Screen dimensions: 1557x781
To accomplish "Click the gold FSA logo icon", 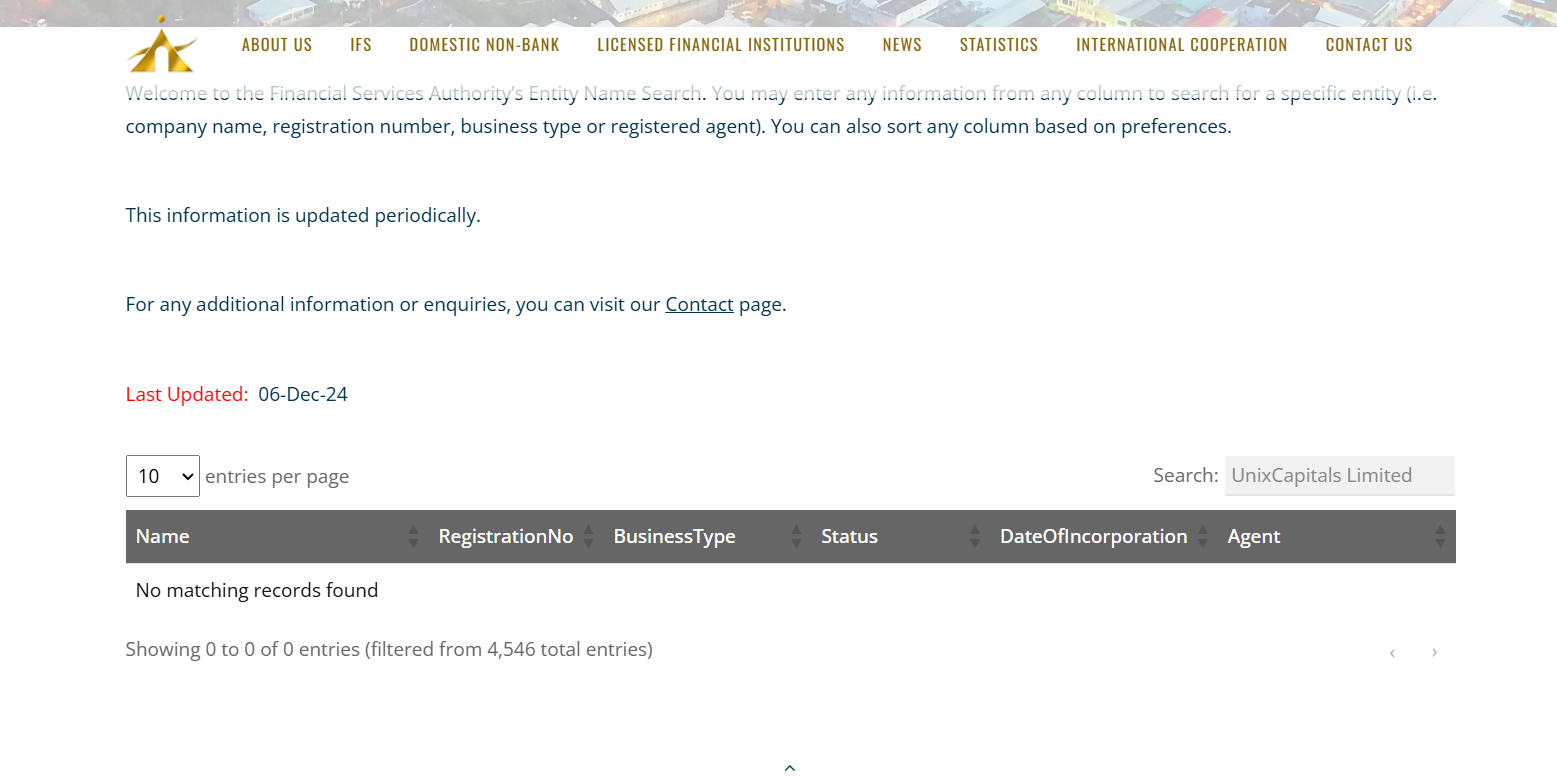I will click(x=161, y=45).
